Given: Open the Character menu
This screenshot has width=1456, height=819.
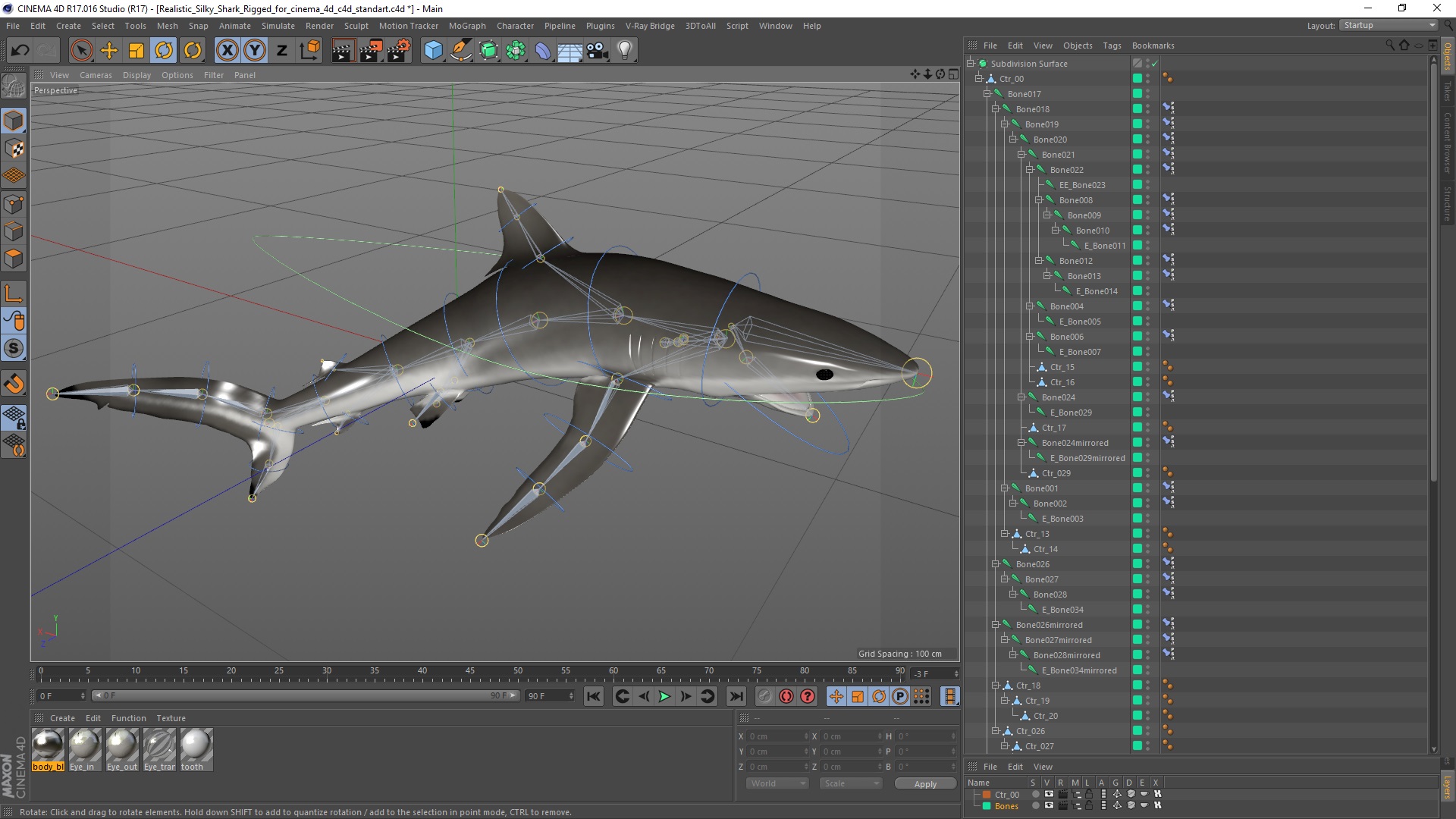Looking at the screenshot, I should 515,26.
